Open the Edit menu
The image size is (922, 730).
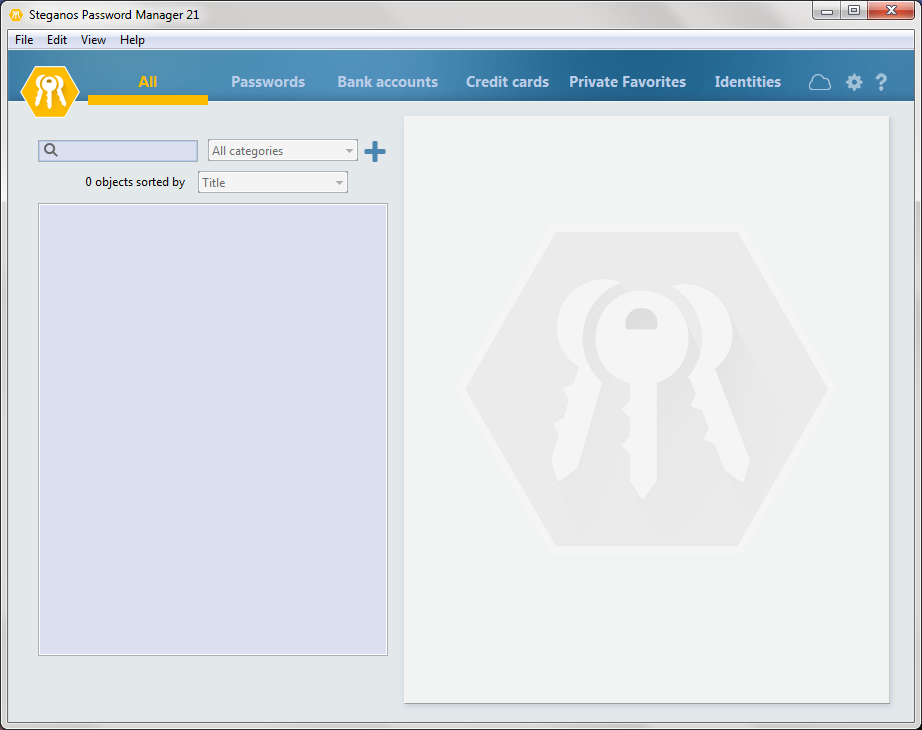tap(56, 40)
